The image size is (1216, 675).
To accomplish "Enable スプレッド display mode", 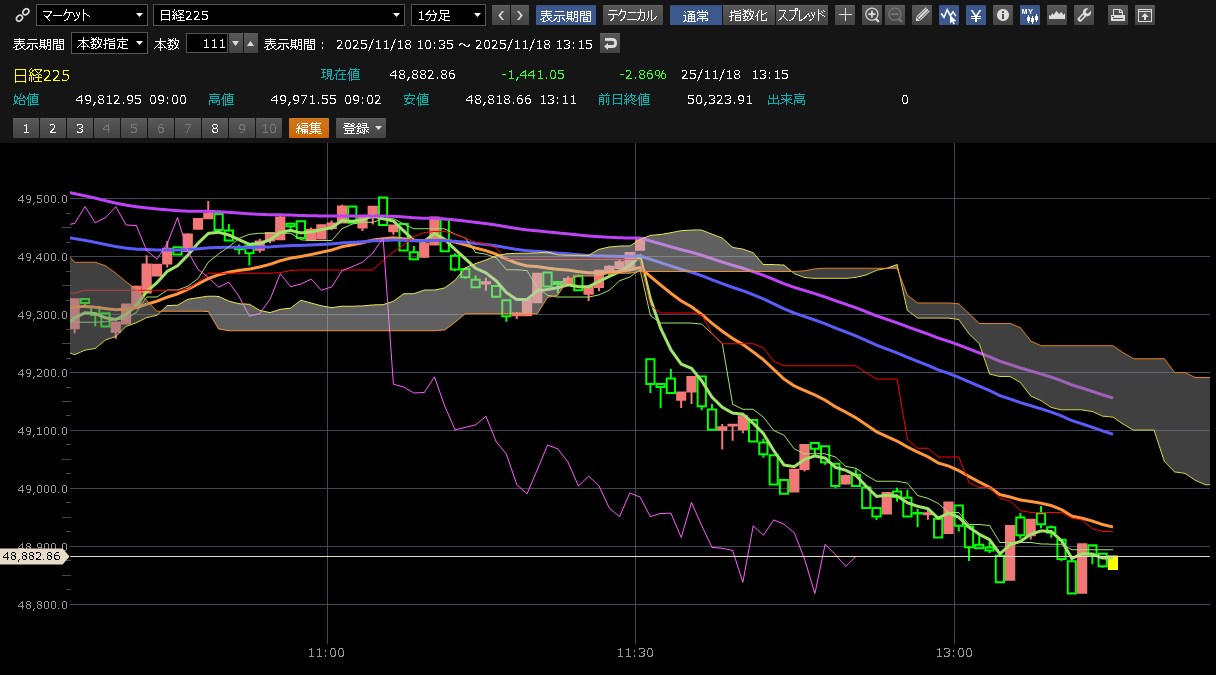I will tap(802, 15).
